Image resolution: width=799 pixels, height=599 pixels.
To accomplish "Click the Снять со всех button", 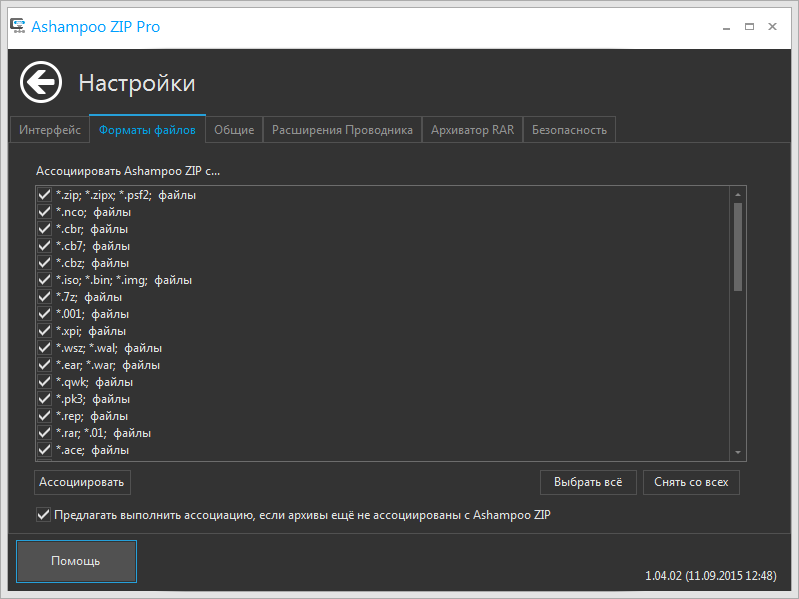I will pos(691,482).
